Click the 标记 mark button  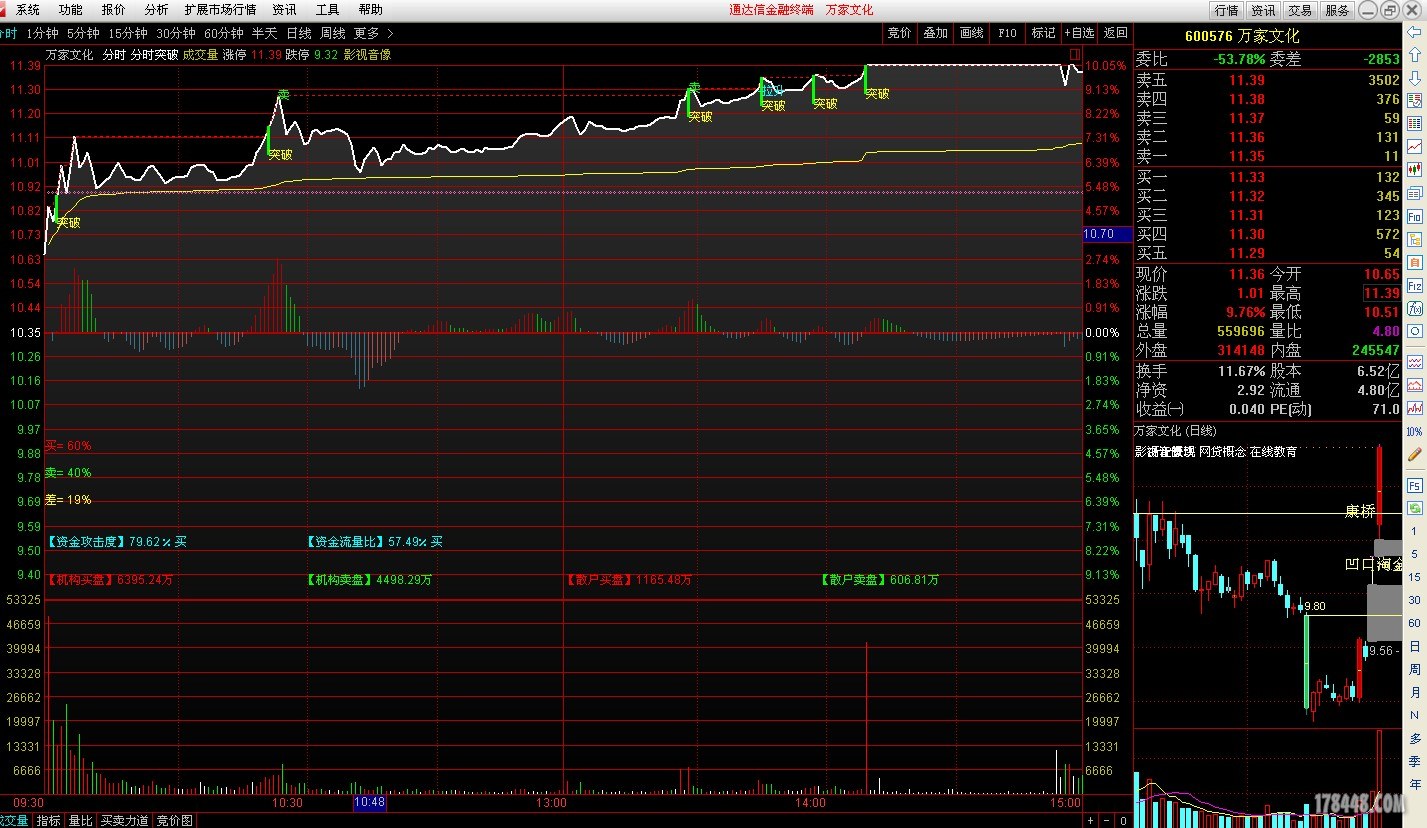click(x=1044, y=33)
